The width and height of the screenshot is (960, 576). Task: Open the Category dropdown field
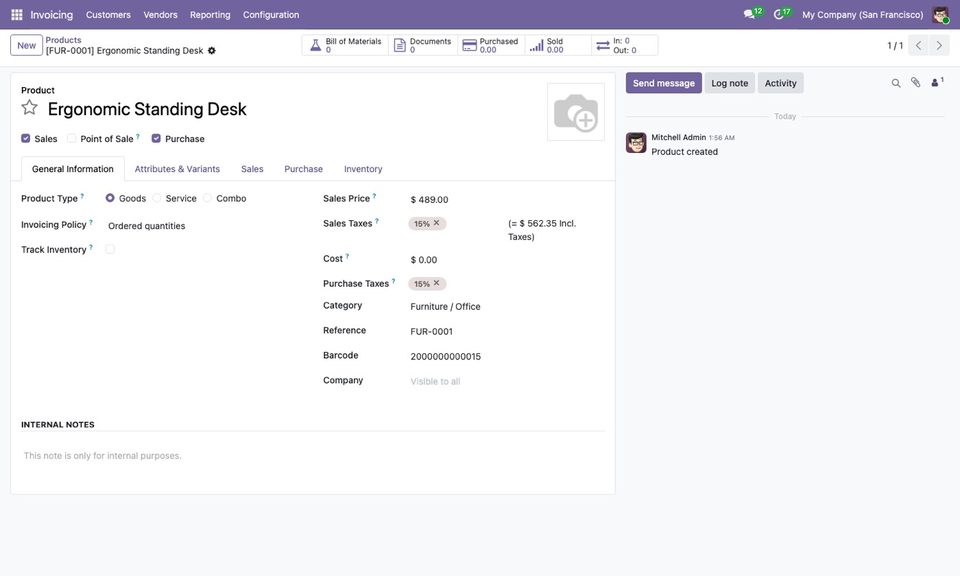click(x=506, y=307)
